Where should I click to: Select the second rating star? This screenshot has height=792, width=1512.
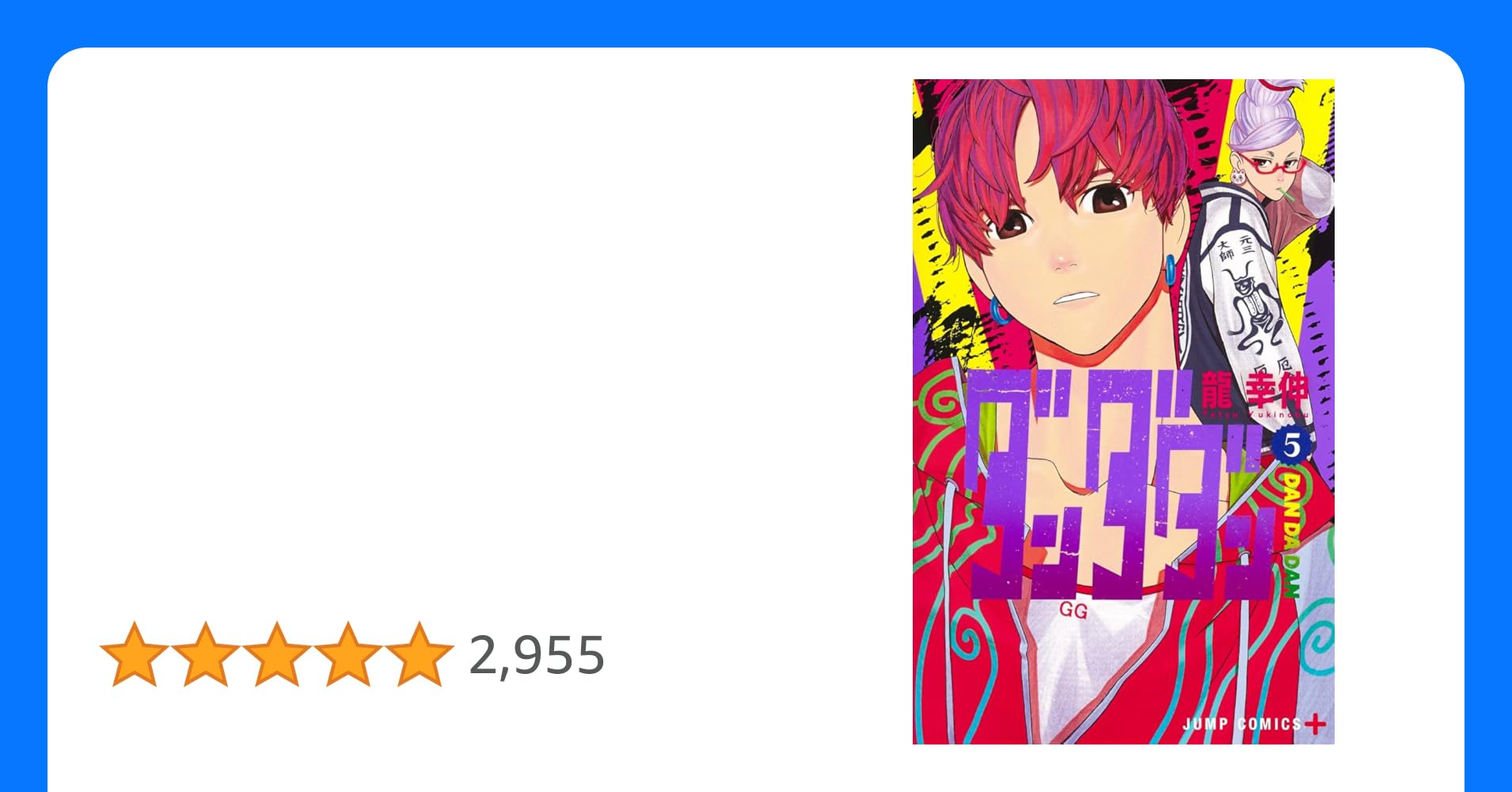(x=206, y=654)
